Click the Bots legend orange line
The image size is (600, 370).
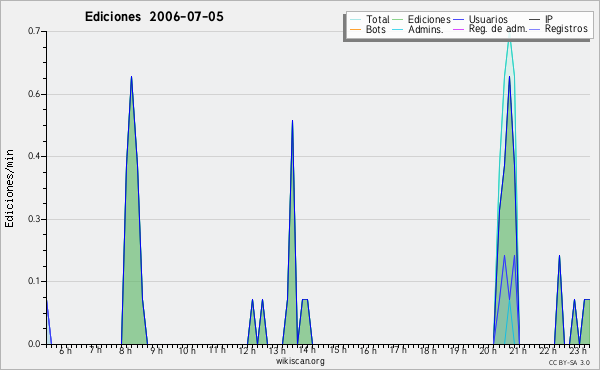point(355,29)
